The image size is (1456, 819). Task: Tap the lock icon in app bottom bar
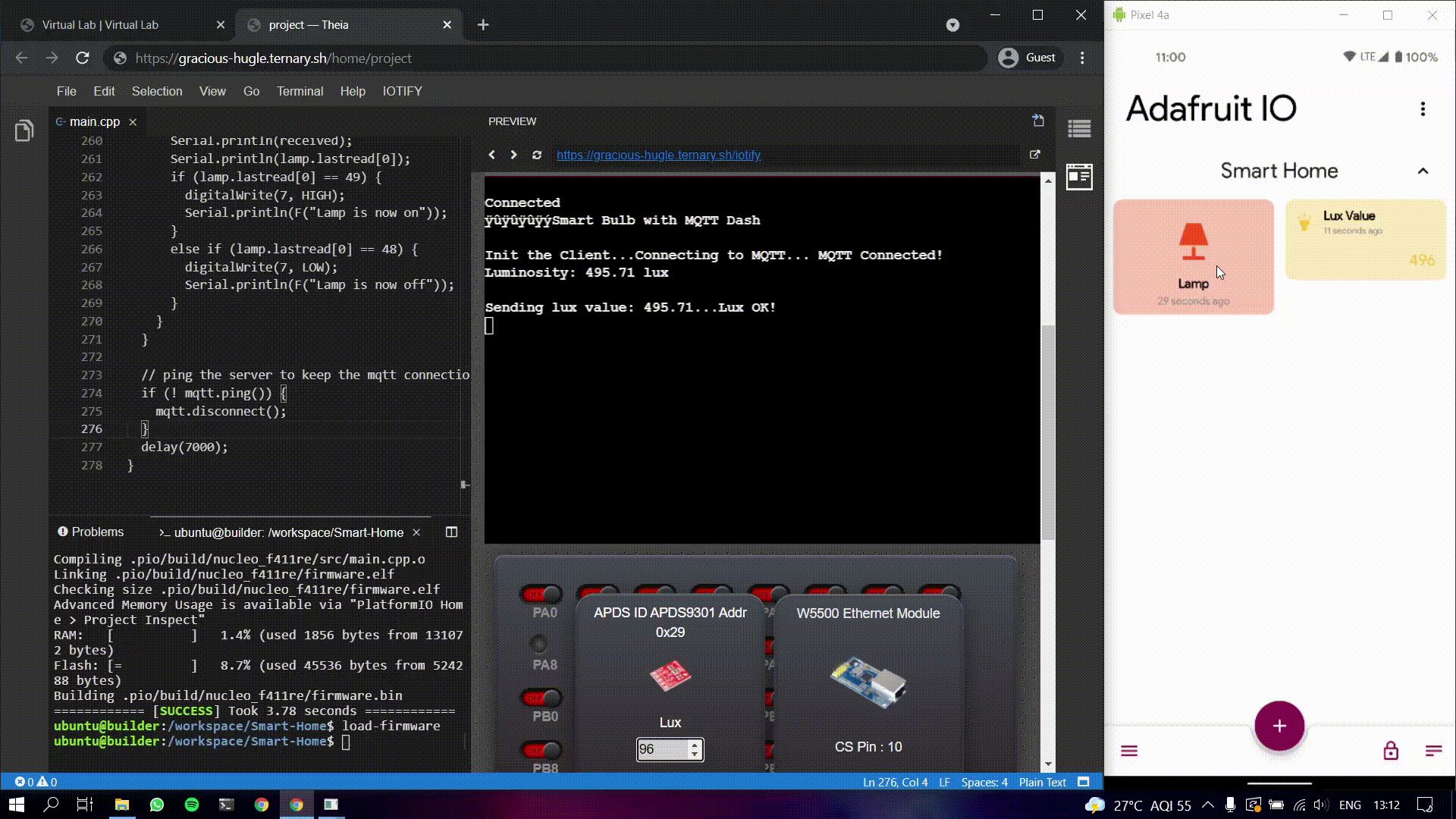tap(1390, 751)
